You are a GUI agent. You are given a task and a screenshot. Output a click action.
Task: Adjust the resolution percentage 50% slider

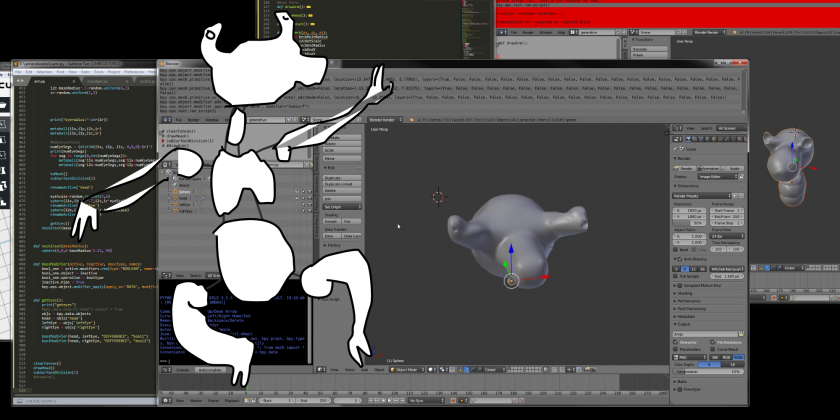[689, 223]
